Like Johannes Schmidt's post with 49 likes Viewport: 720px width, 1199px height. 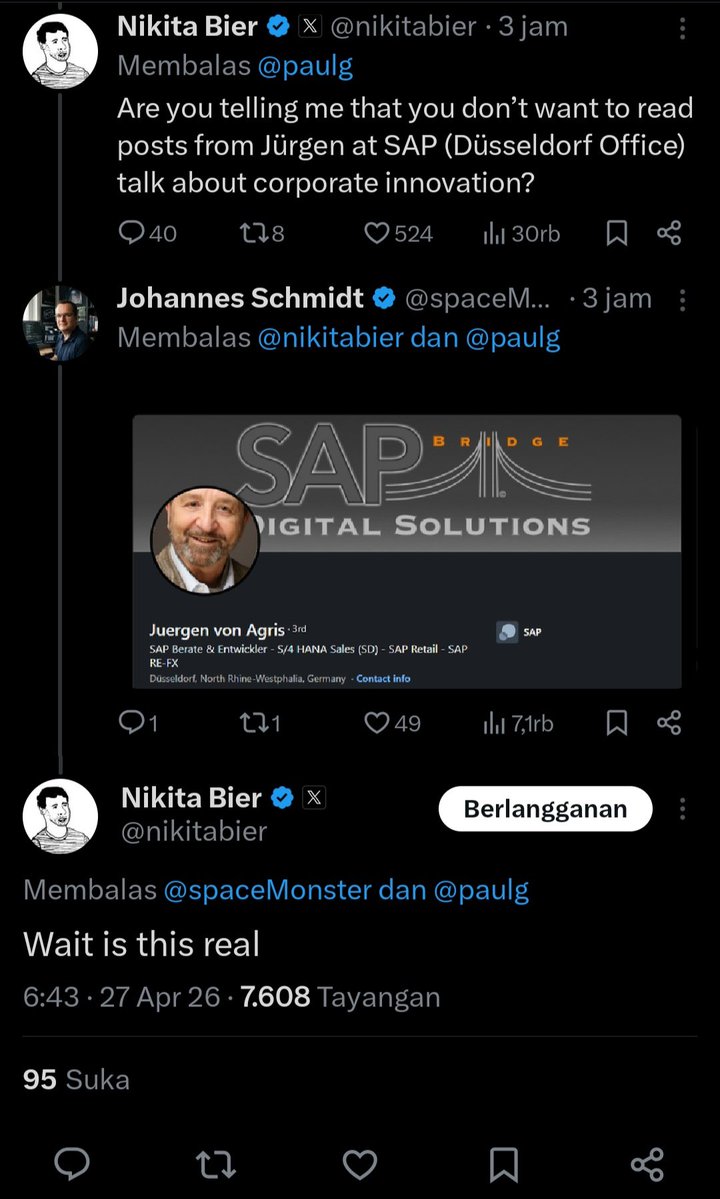392,723
